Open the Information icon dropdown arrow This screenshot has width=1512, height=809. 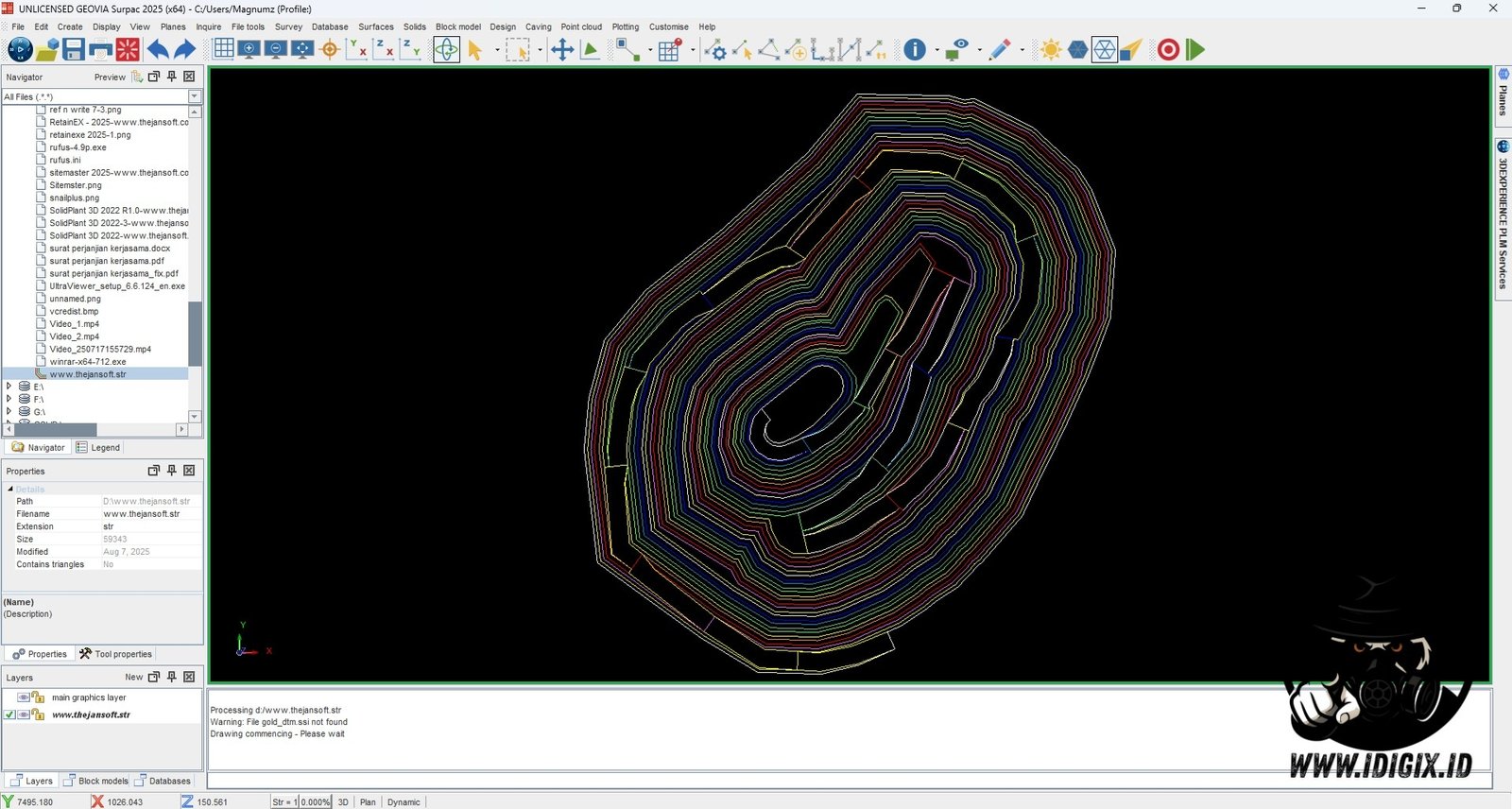tap(936, 49)
